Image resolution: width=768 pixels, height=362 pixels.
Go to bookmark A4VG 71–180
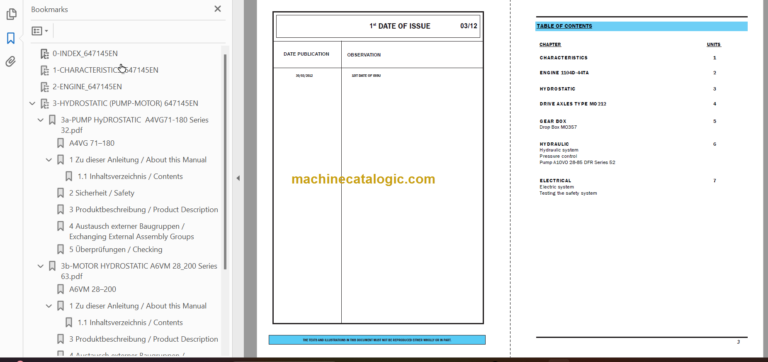coord(92,143)
